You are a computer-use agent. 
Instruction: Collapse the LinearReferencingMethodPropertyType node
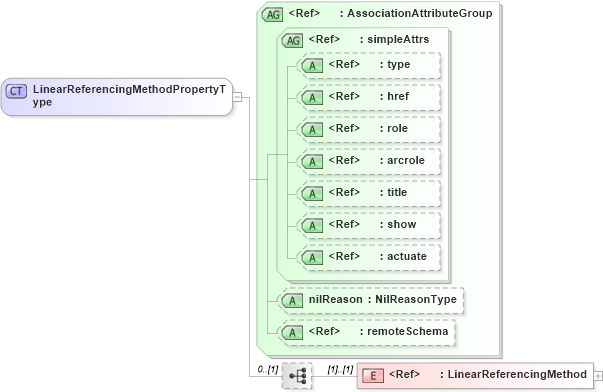pos(237,97)
